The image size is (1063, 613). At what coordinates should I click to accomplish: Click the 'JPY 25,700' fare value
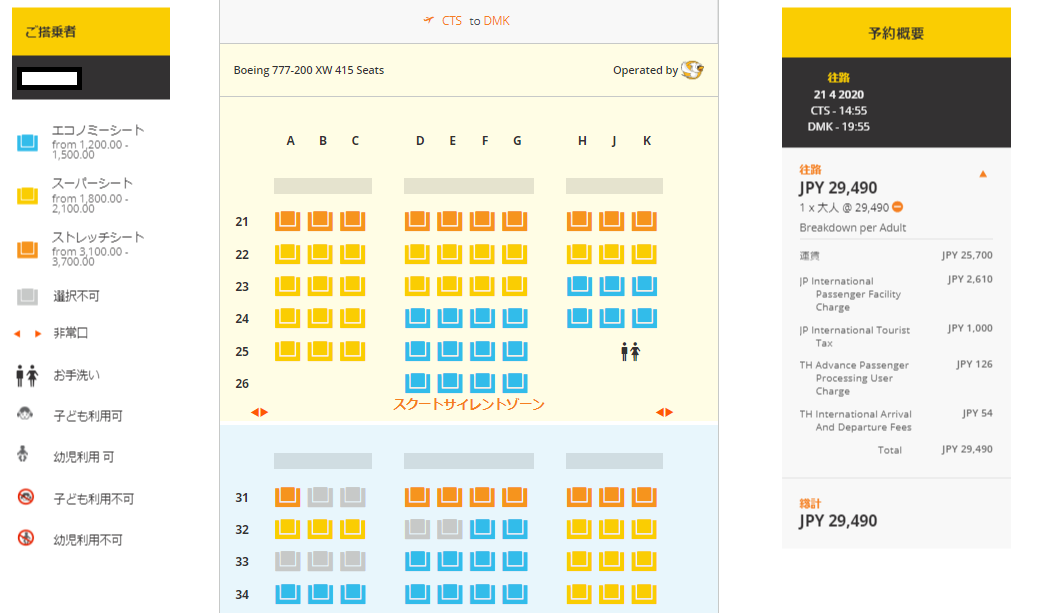pyautogui.click(x=967, y=255)
